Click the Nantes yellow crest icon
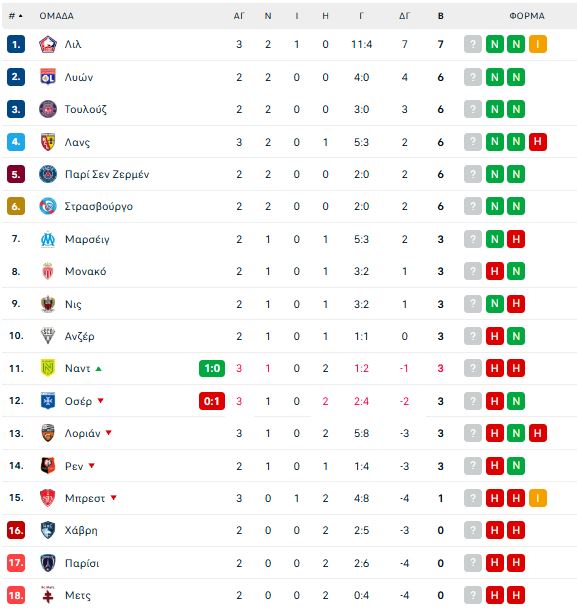 click(48, 368)
